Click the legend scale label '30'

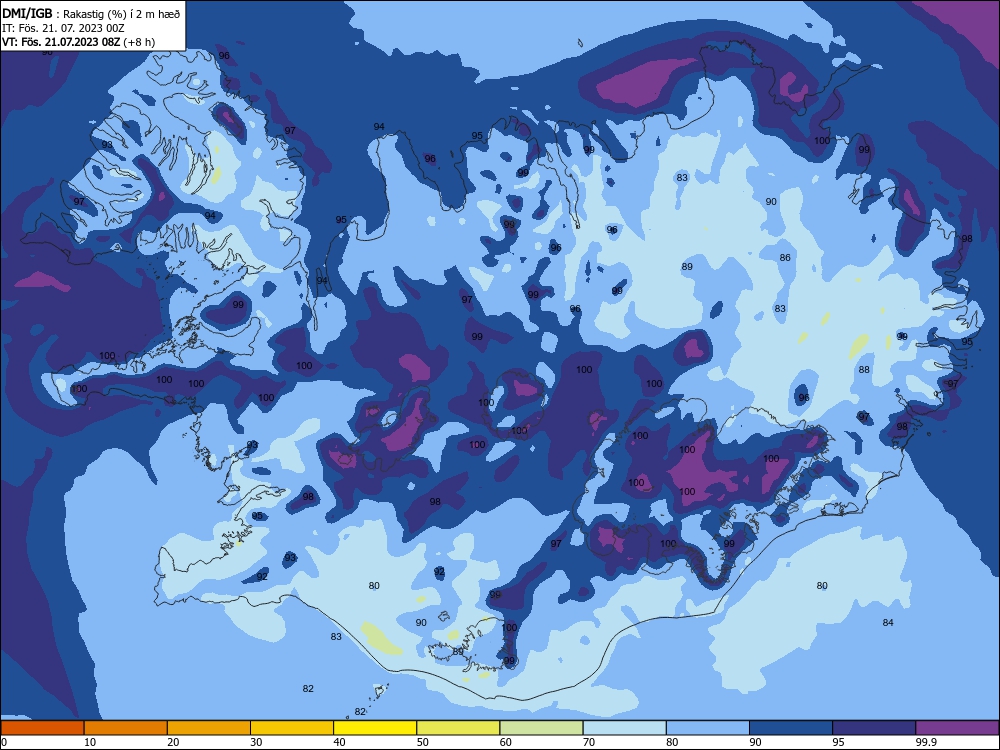point(256,742)
